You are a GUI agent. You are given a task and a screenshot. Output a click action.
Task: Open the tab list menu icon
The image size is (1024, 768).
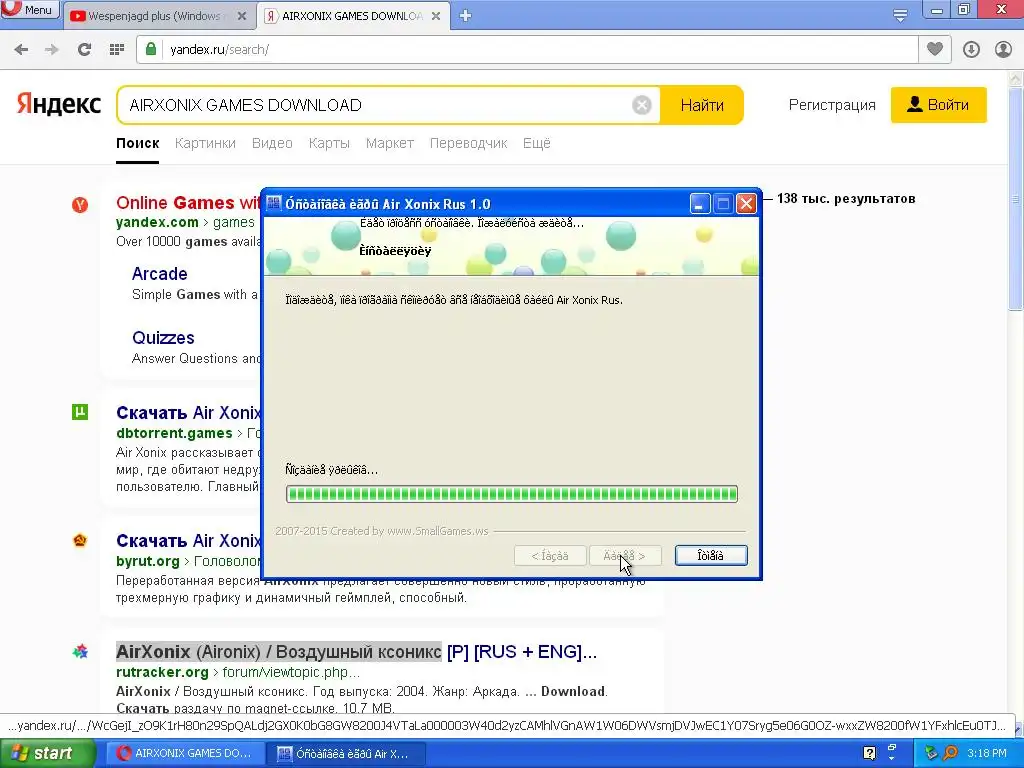pyautogui.click(x=900, y=15)
